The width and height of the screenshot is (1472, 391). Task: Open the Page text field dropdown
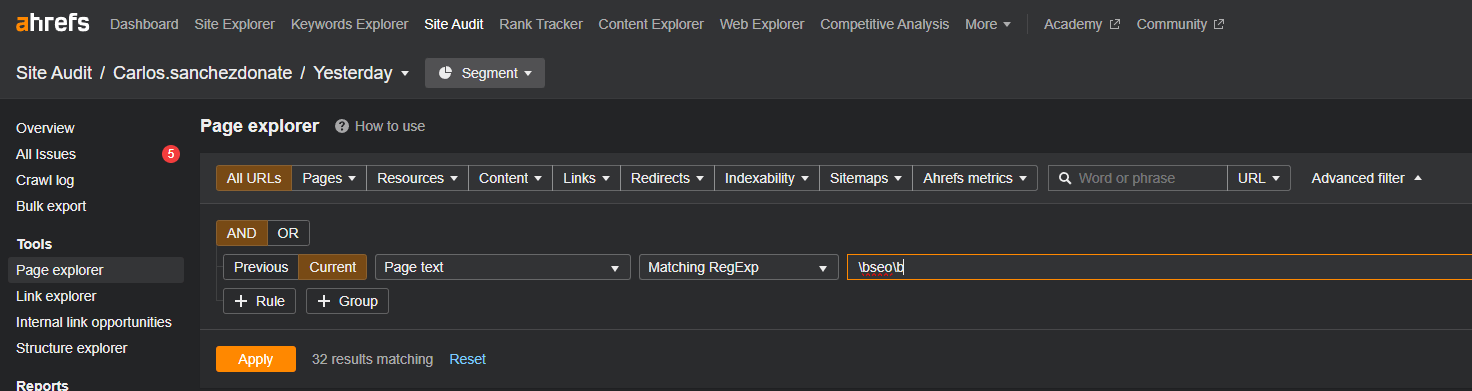tap(503, 267)
